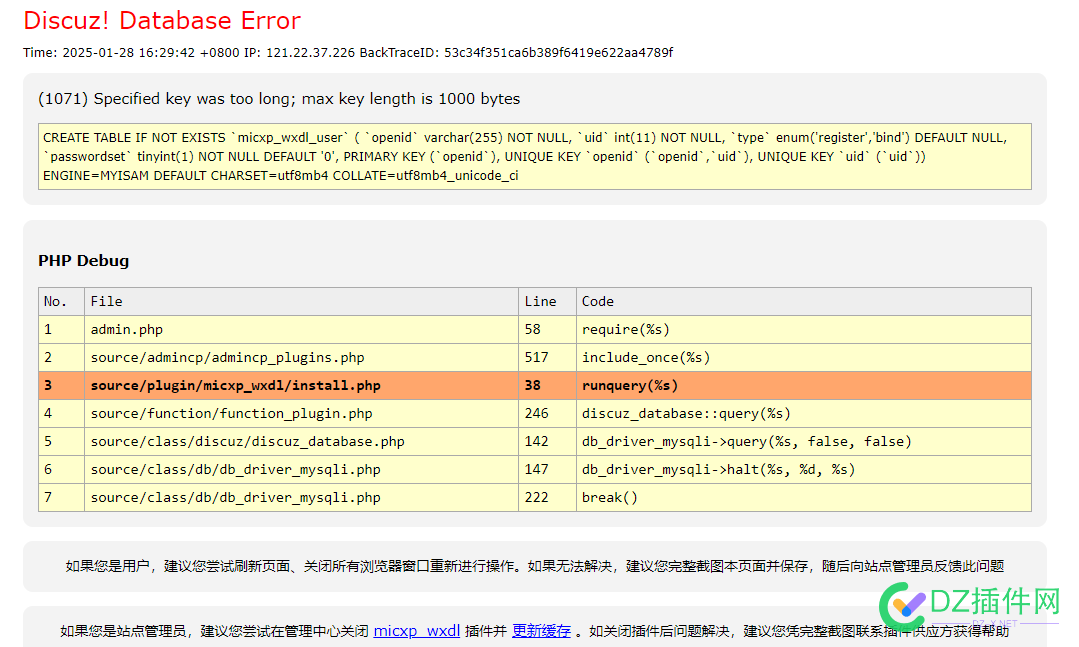The width and height of the screenshot is (1079, 647).
Task: Click line number 38 cell
Action: 547,385
